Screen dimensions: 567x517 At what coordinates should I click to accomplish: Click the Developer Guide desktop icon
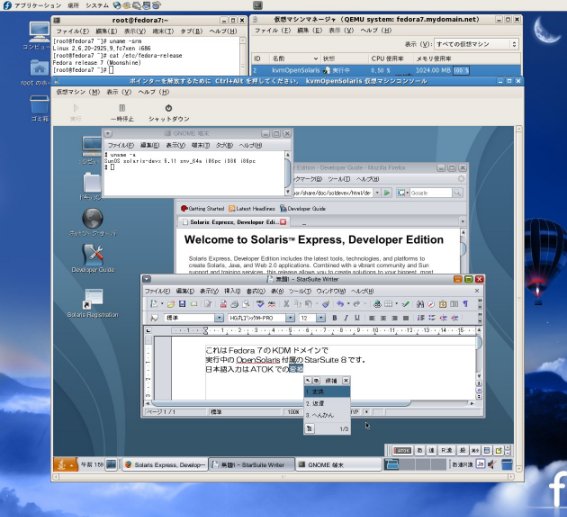tap(93, 258)
